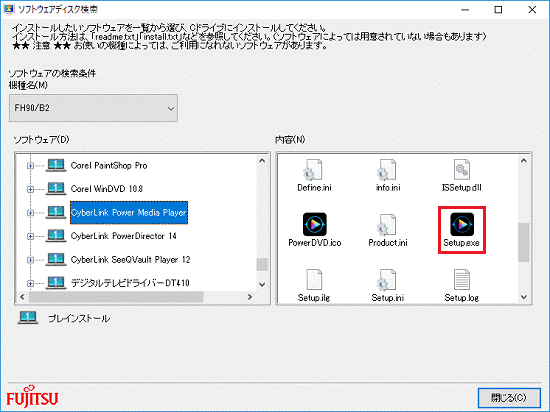Select CyberLink SeeQVault Player 12 entry
The width and height of the screenshot is (550, 412).
coord(130,259)
